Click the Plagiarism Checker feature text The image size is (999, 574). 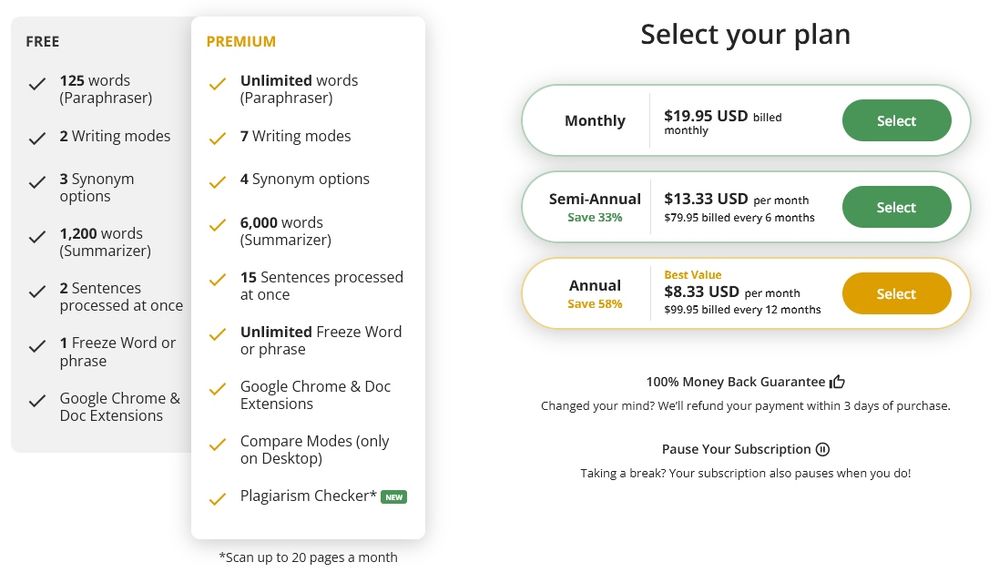click(x=308, y=496)
